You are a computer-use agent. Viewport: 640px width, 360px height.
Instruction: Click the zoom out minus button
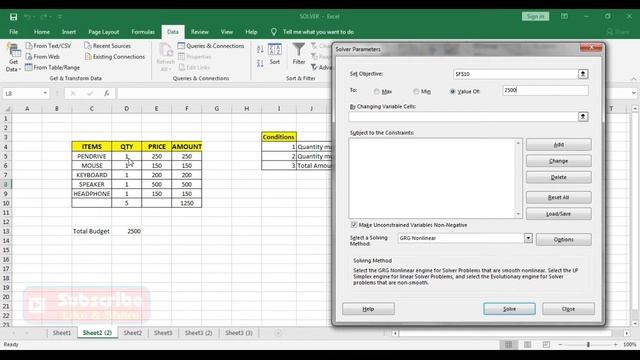point(560,345)
